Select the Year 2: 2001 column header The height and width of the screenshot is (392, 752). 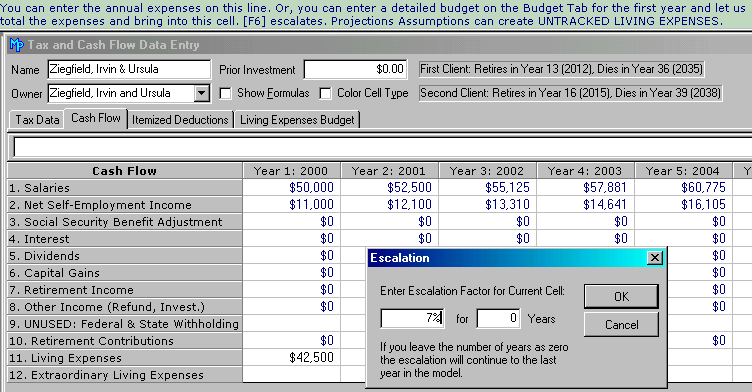389,171
